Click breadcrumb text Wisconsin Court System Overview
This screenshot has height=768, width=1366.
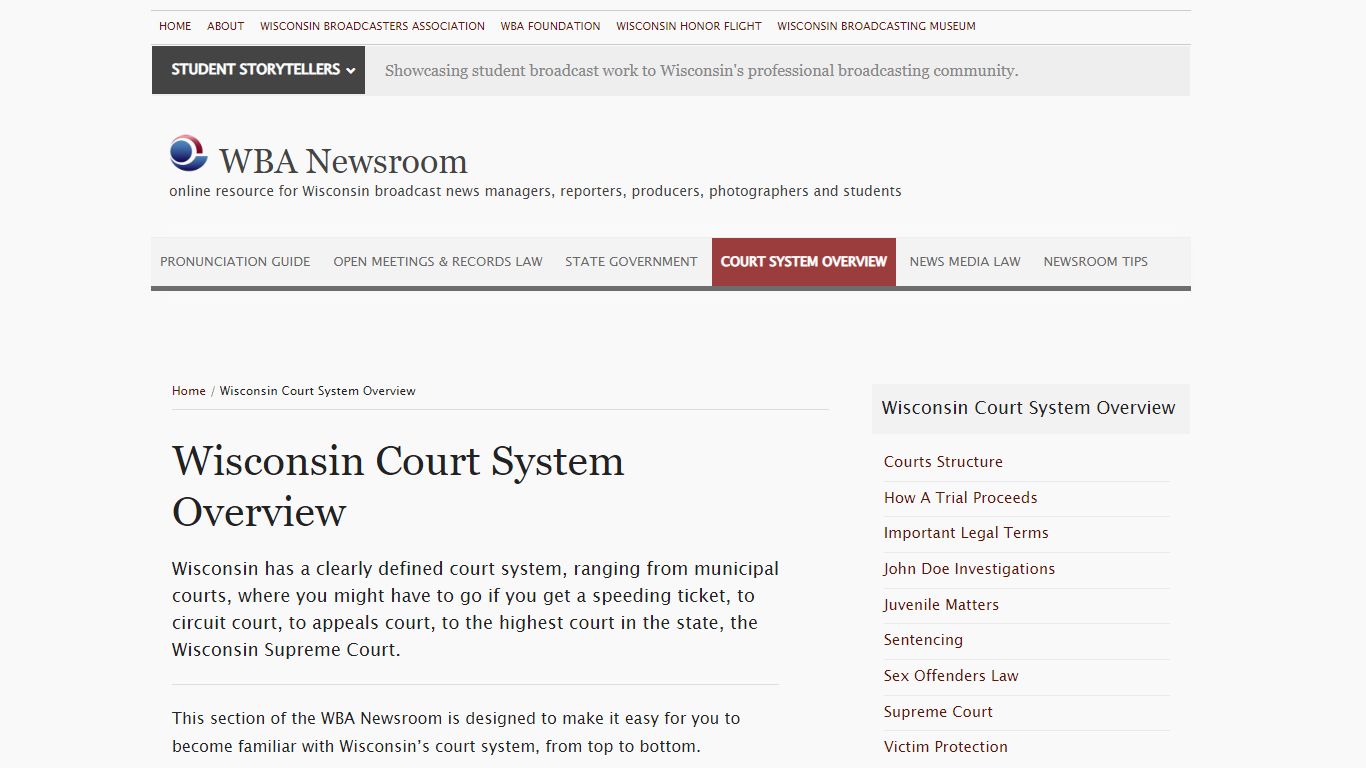click(318, 391)
